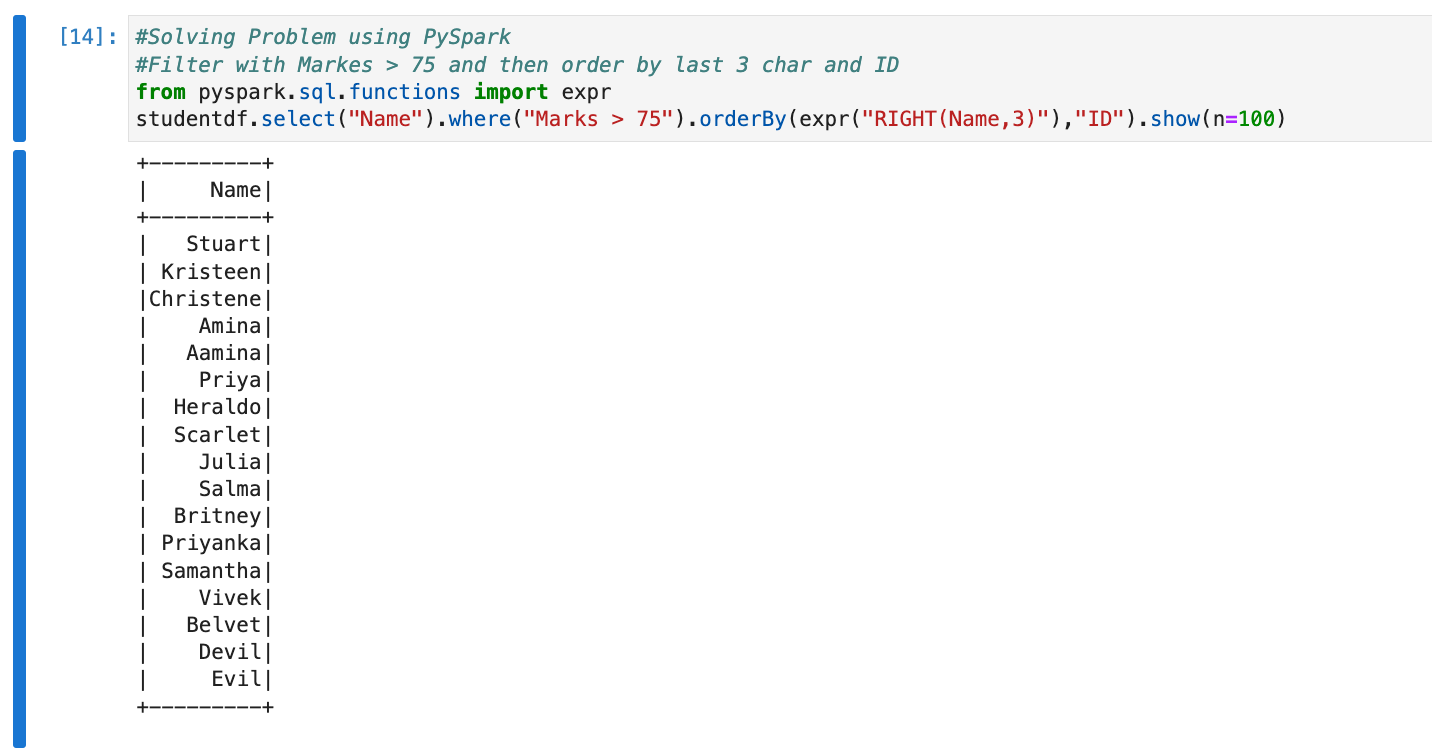Click the 'Samantha' output row
The height and width of the screenshot is (752, 1432).
pos(210,571)
